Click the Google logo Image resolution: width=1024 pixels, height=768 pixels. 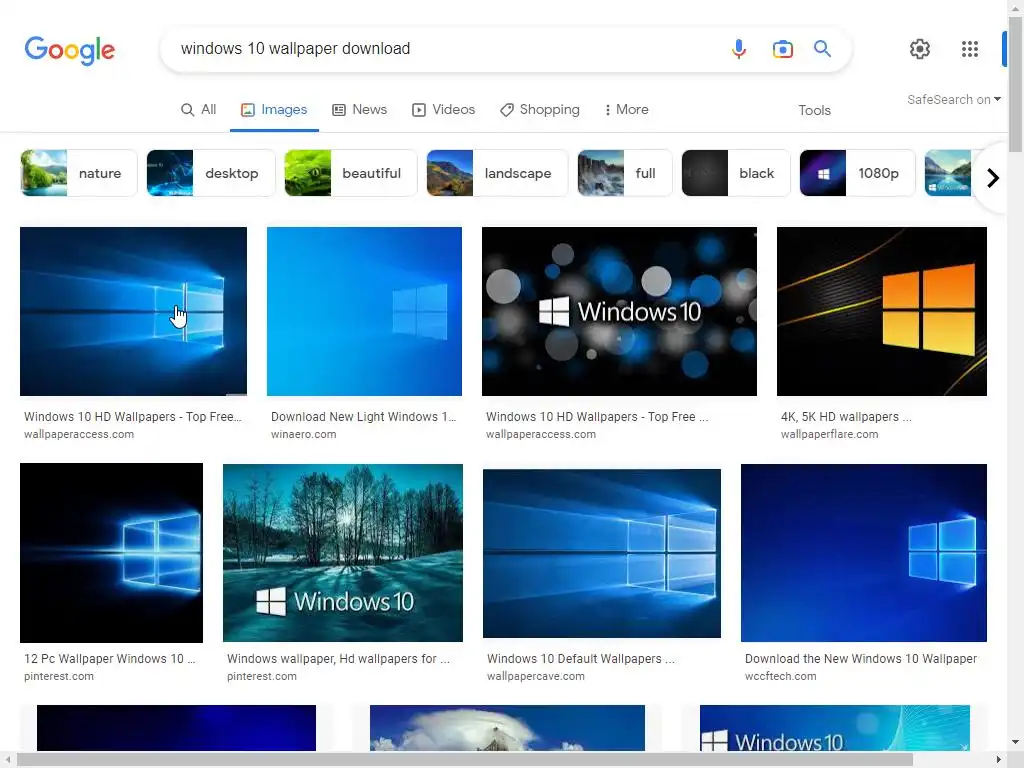70,50
